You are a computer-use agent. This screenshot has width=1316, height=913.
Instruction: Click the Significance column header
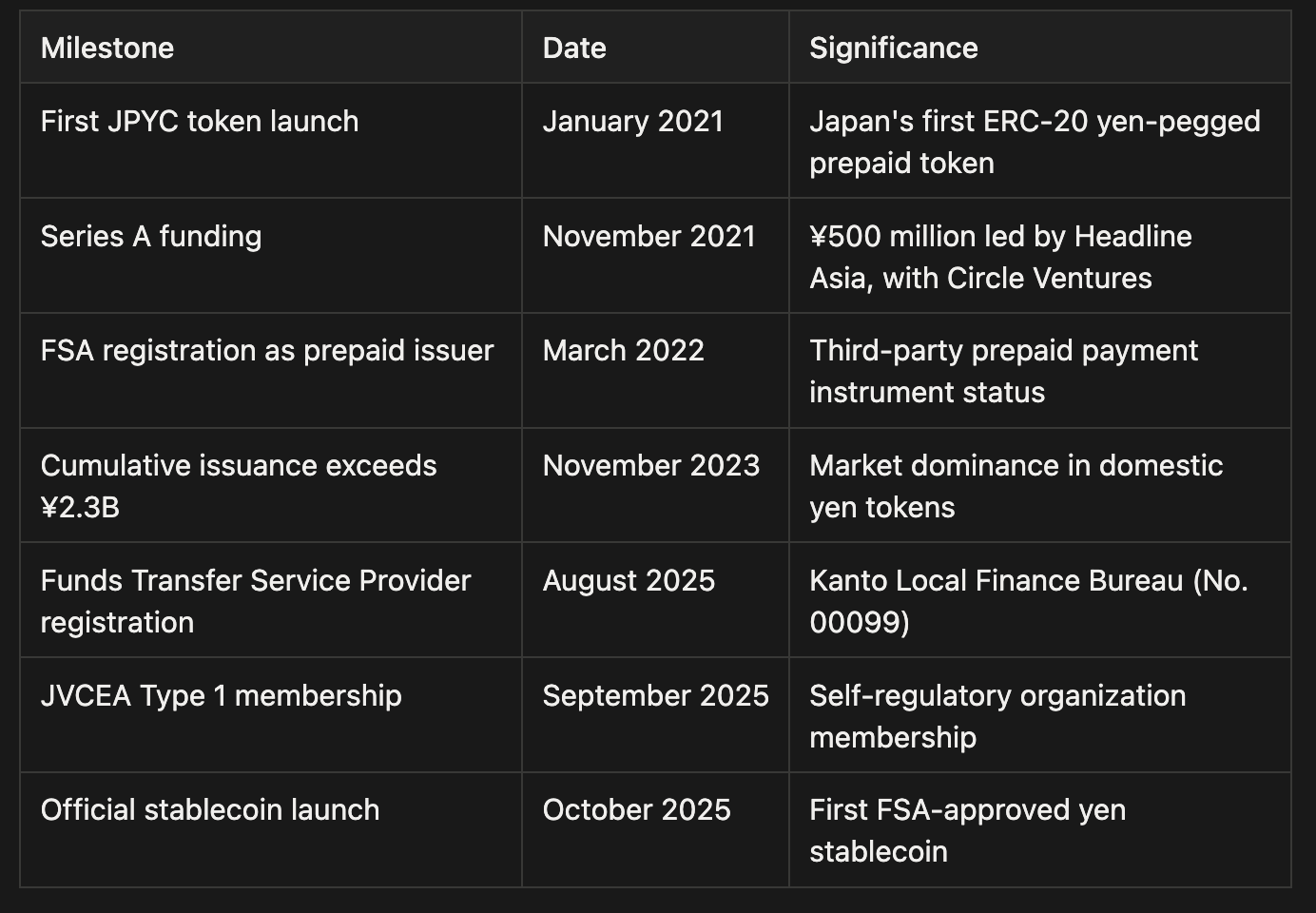click(893, 49)
